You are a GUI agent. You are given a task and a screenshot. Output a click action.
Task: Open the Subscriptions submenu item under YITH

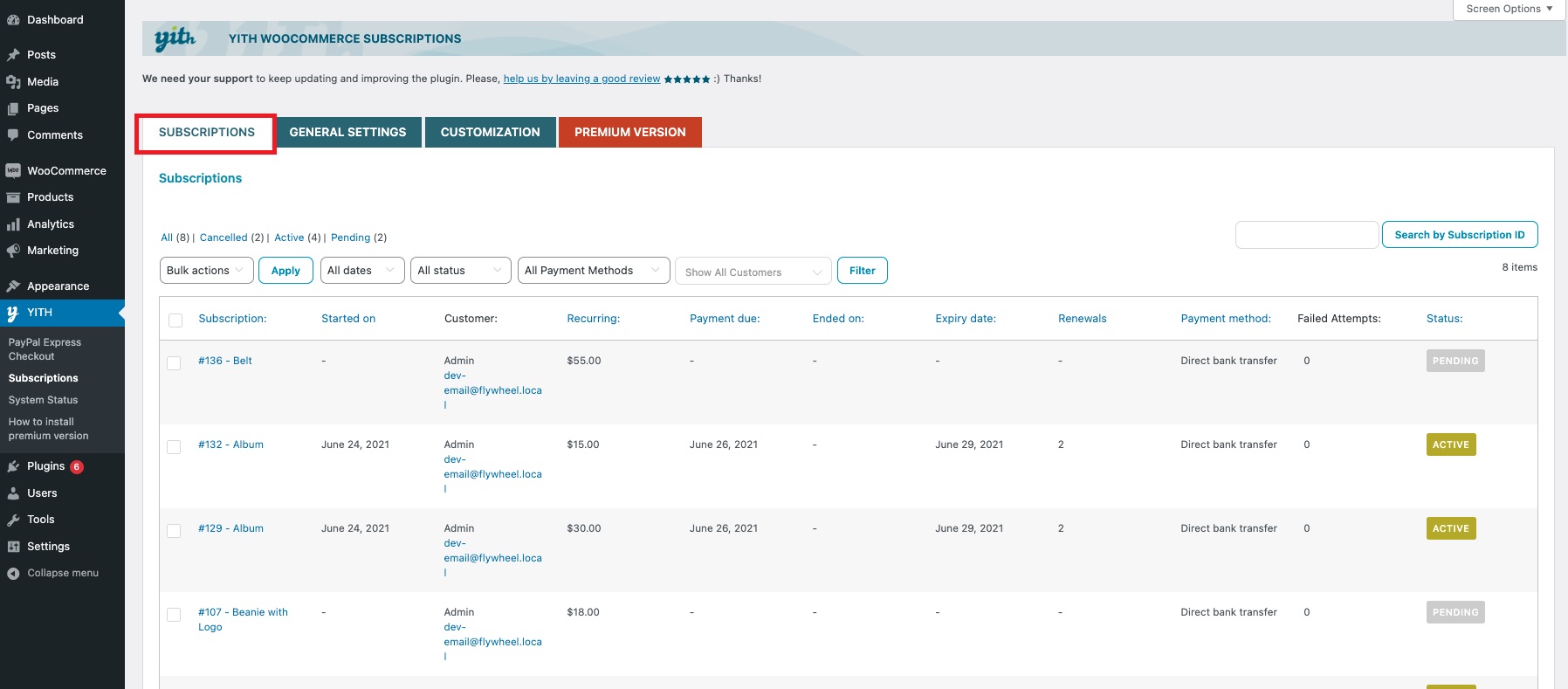tap(44, 378)
